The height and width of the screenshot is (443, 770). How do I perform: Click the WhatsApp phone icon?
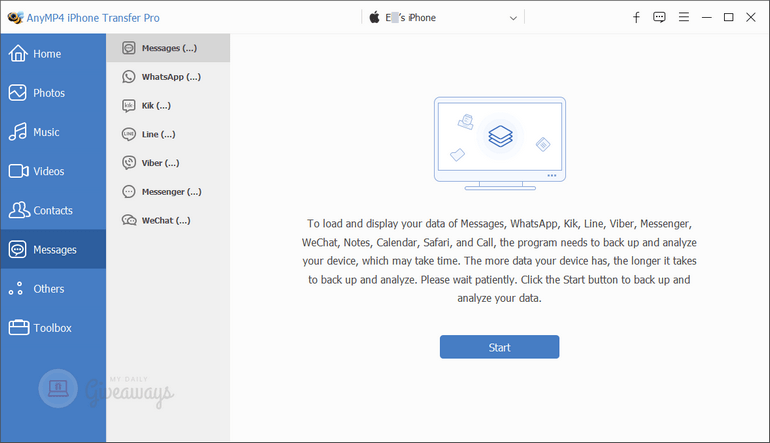tap(129, 77)
